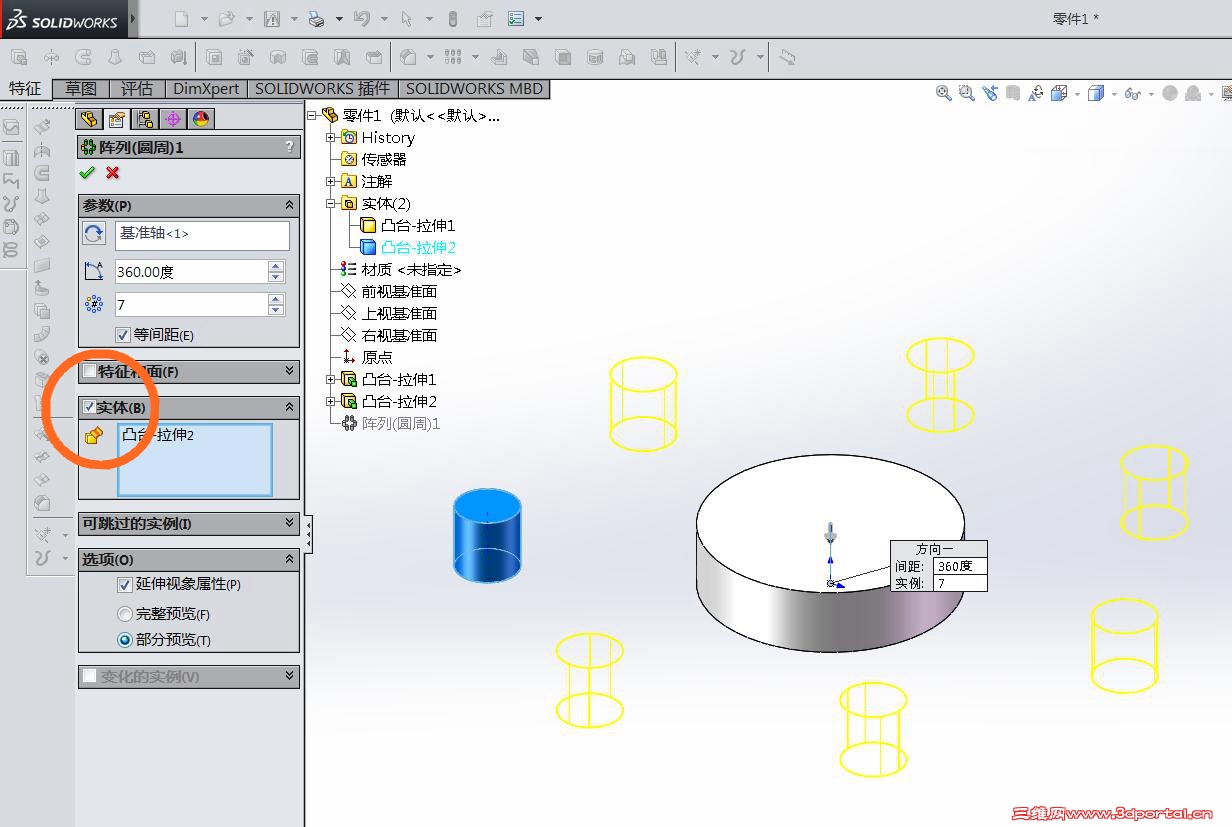Click the Zoom to Area icon
The width and height of the screenshot is (1232, 827).
point(966,93)
